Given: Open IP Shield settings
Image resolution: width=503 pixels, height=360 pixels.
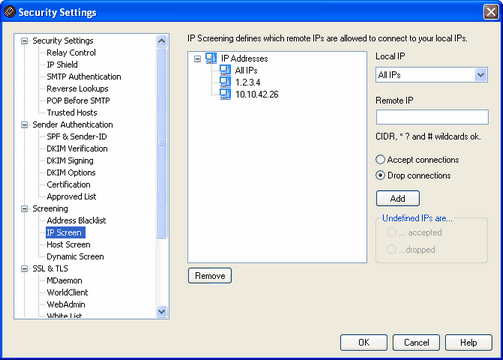Looking at the screenshot, I should point(62,65).
